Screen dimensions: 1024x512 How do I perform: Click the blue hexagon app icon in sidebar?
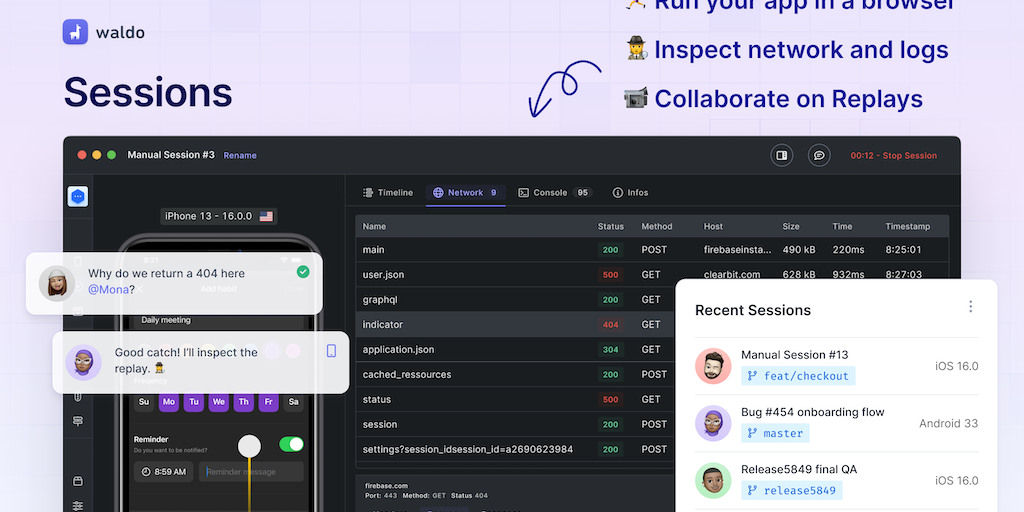pos(78,197)
